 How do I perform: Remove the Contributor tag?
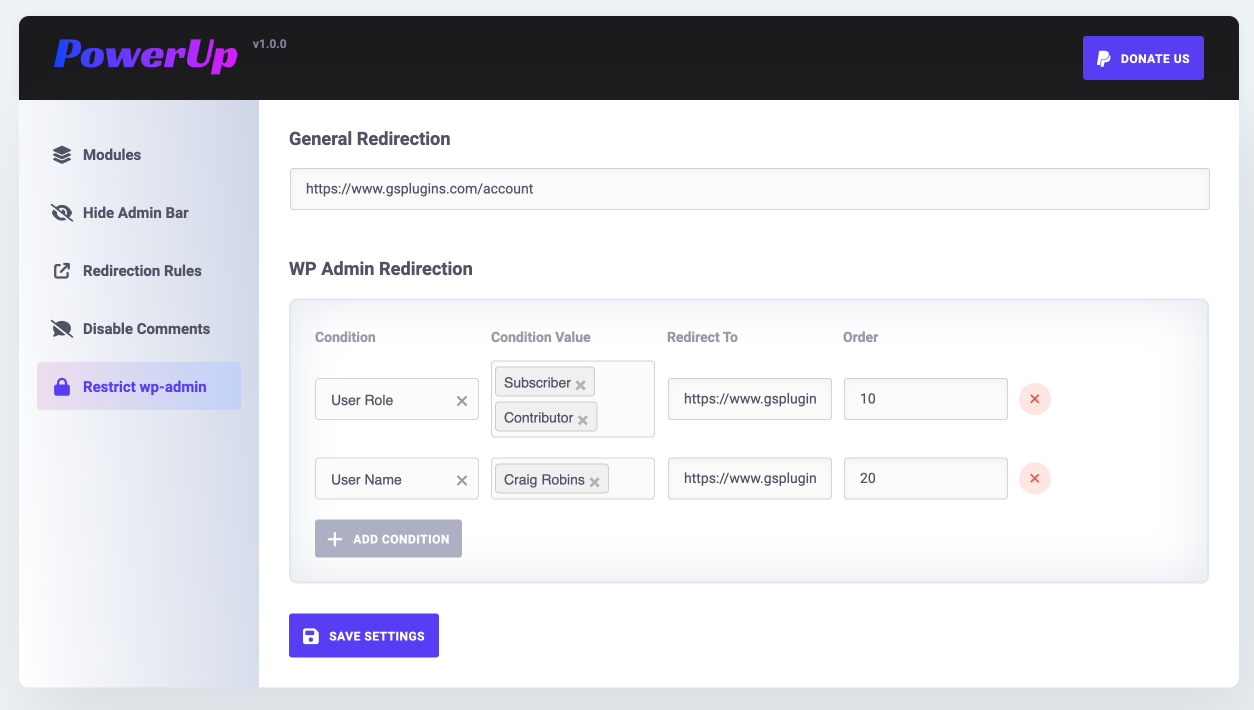[583, 420]
